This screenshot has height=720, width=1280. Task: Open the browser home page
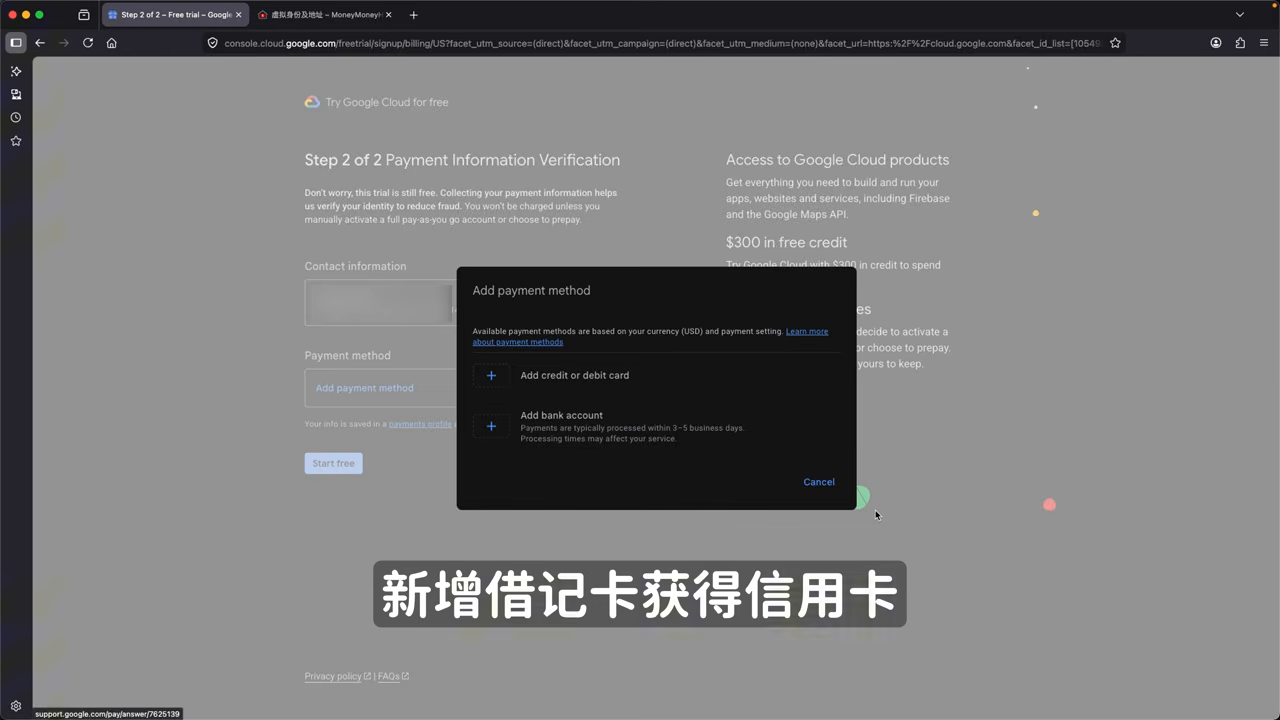coord(112,43)
